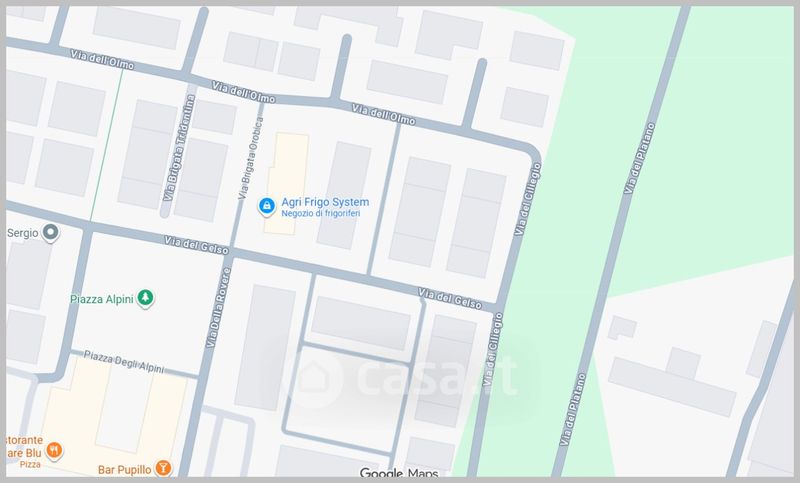Click the Google Maps logo text
This screenshot has width=800, height=483.
(x=399, y=473)
